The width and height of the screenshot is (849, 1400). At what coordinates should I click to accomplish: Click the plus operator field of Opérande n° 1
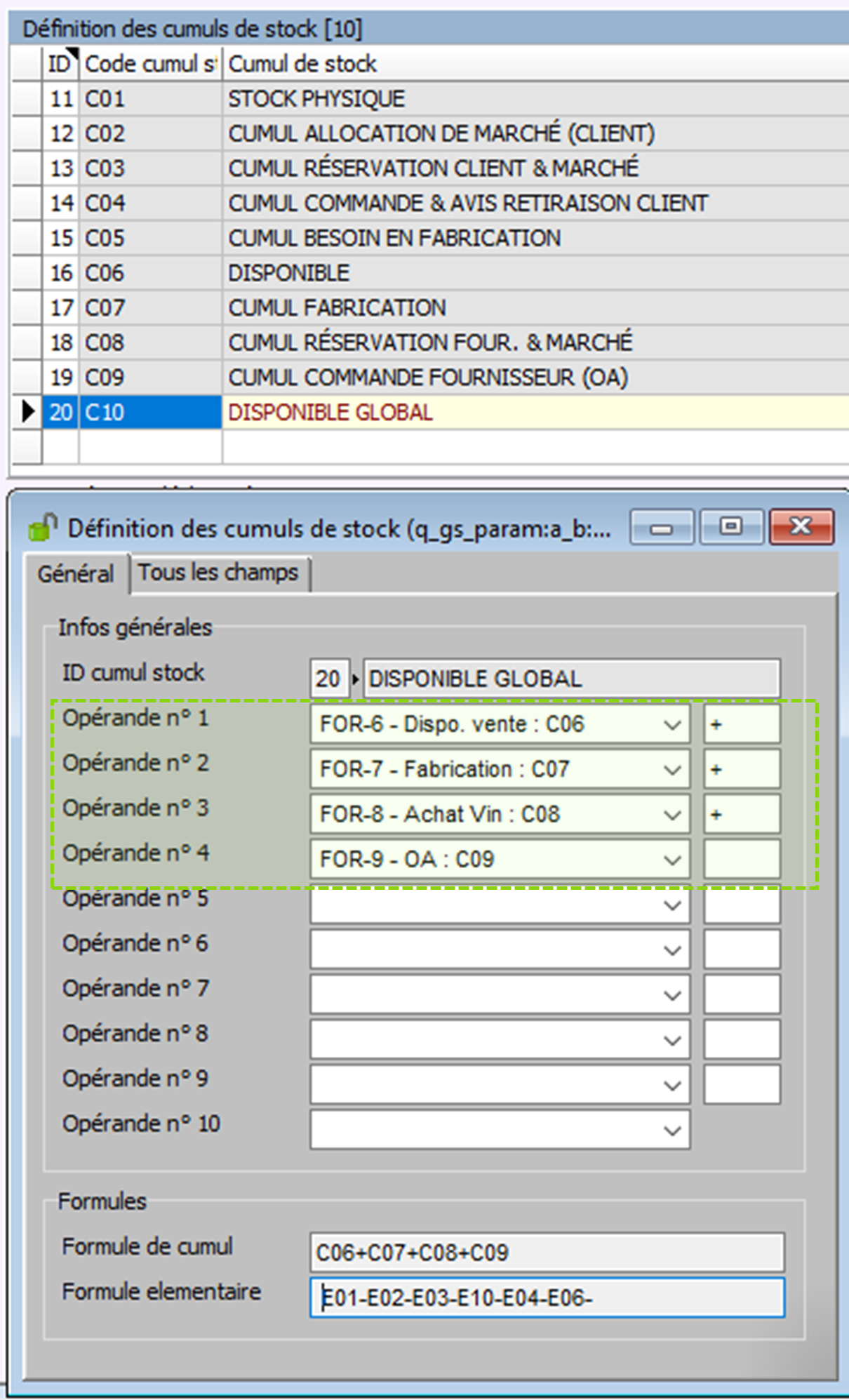[742, 725]
